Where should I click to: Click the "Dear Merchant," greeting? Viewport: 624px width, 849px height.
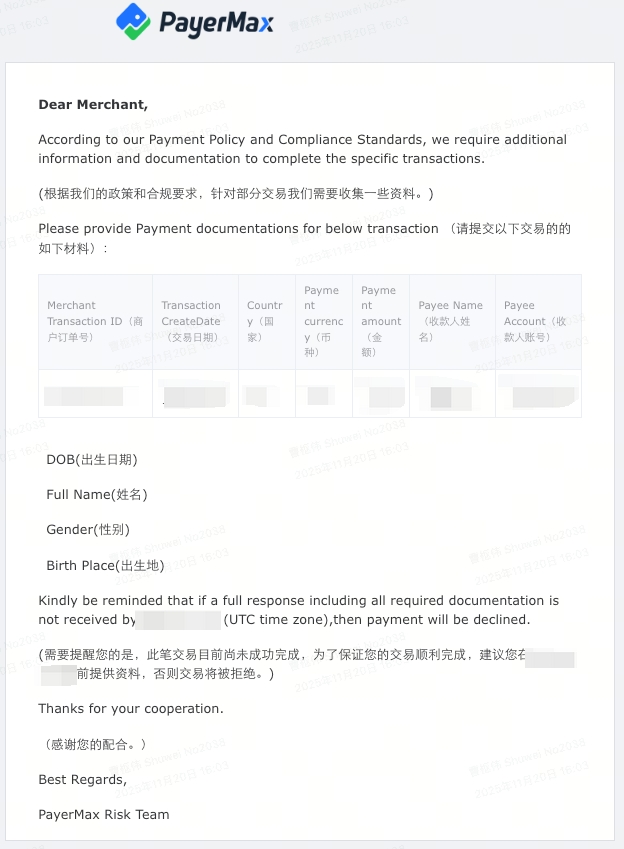coord(93,104)
